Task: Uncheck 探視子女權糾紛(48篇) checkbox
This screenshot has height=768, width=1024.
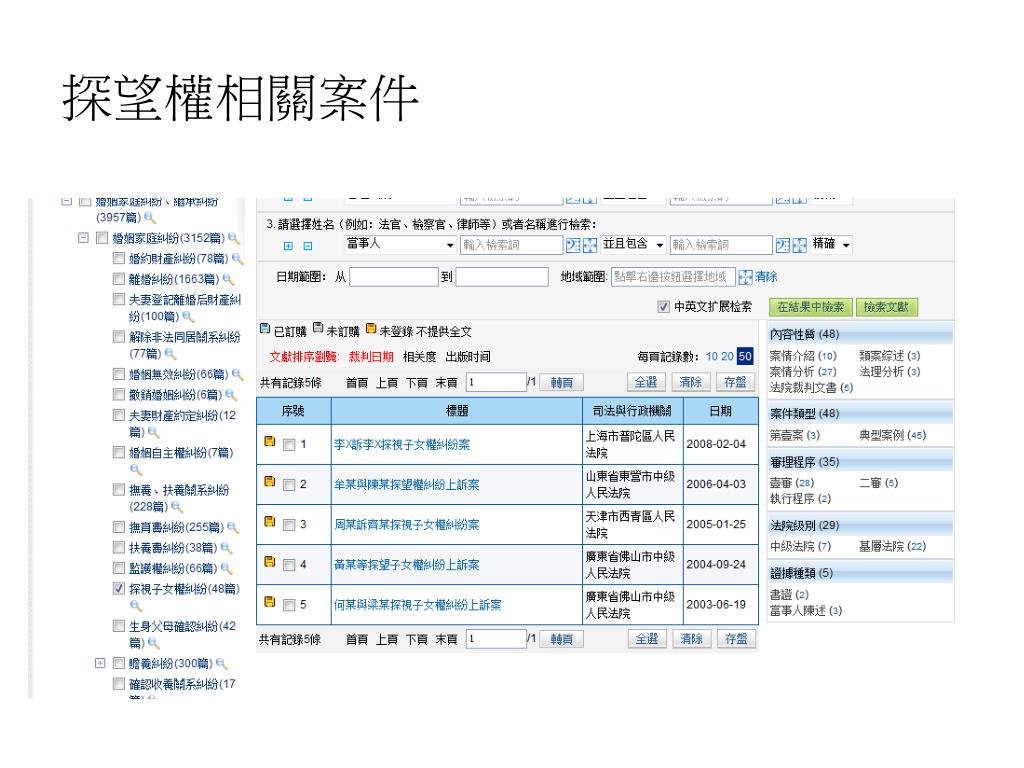Action: pyautogui.click(x=118, y=588)
